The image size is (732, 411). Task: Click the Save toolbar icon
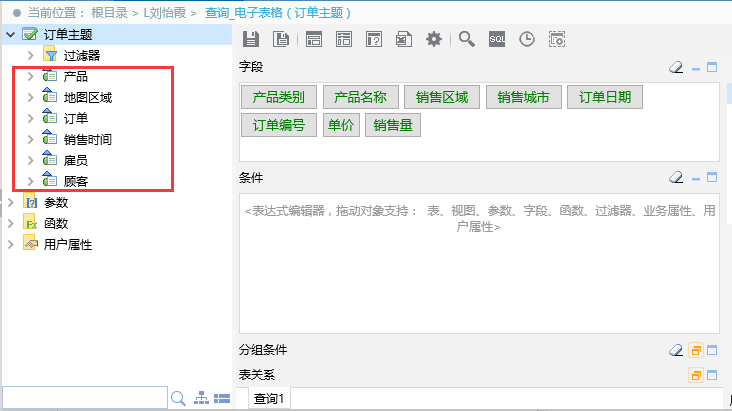point(251,39)
